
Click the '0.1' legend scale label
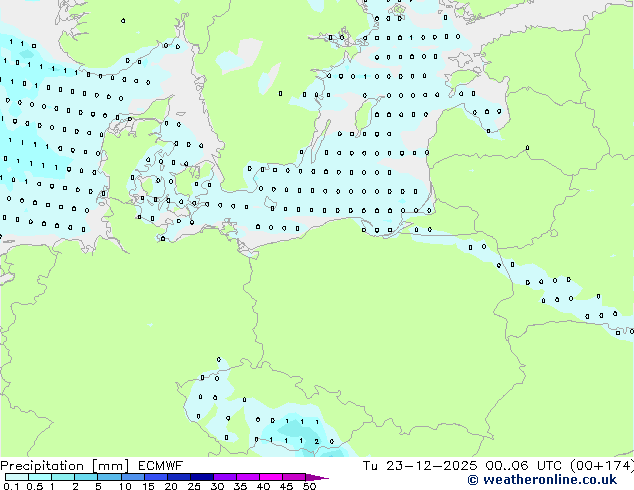pyautogui.click(x=11, y=486)
